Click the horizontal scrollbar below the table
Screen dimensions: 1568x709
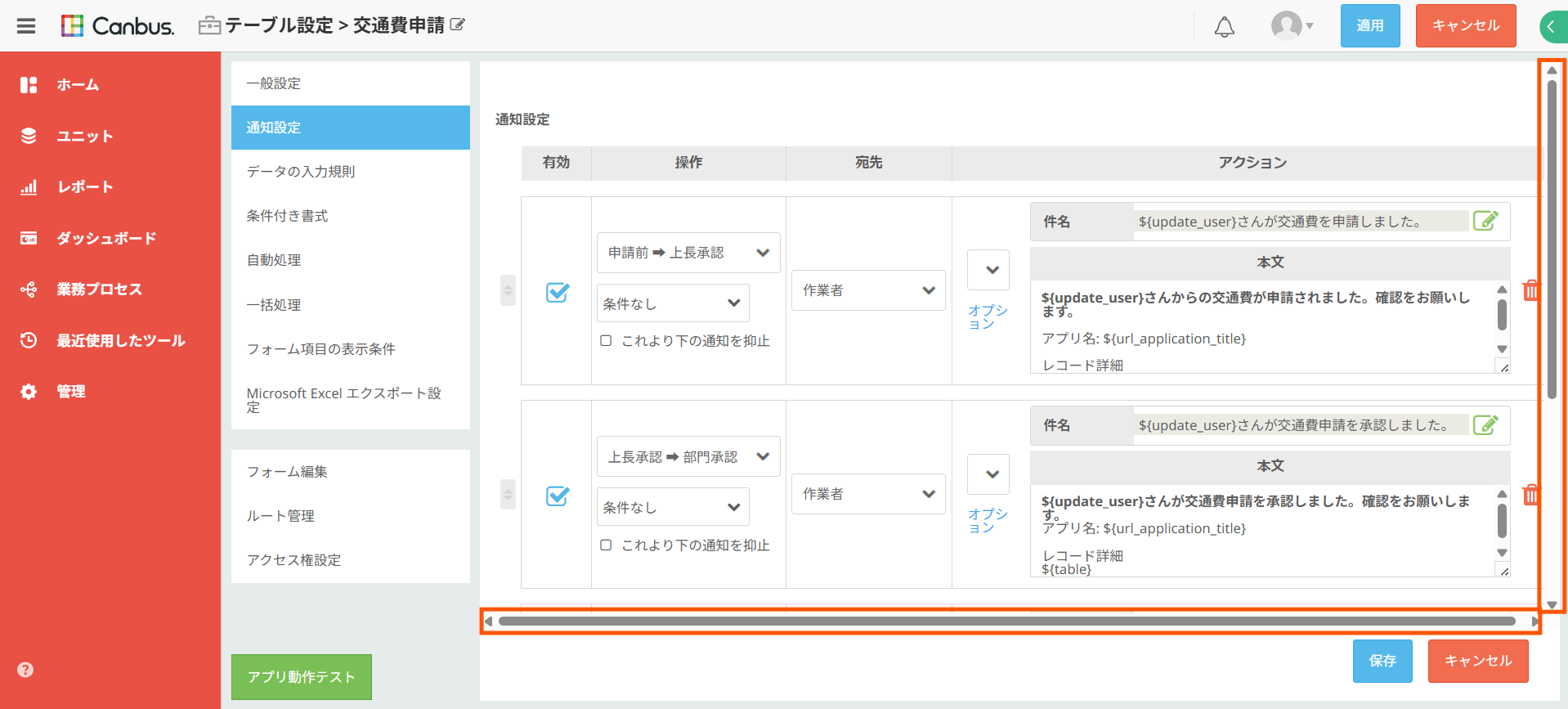[1007, 621]
